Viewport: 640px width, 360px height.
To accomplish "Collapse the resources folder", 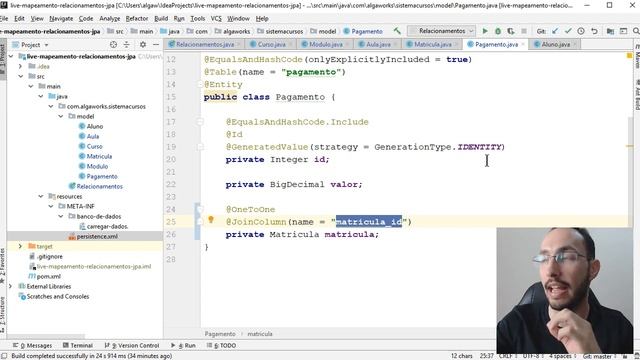I will tap(40, 196).
